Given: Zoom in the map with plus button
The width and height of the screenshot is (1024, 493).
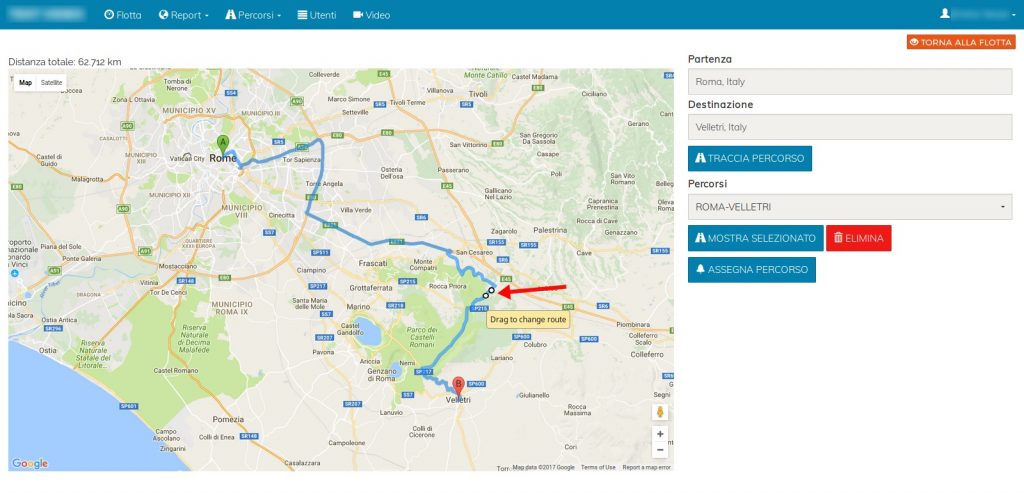Looking at the screenshot, I should tap(660, 434).
